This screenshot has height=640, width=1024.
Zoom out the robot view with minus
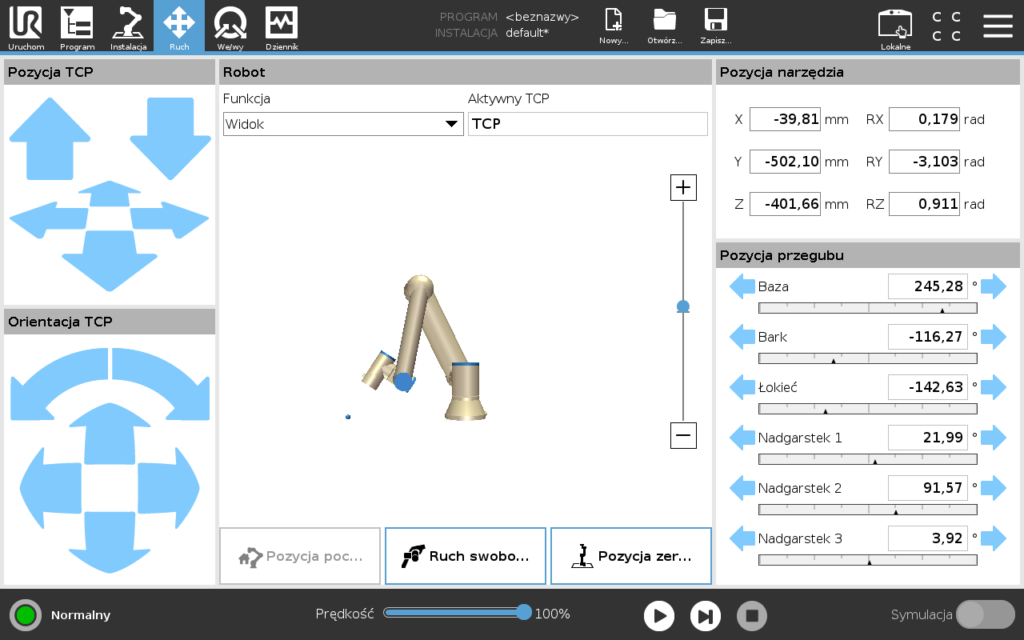tap(683, 436)
